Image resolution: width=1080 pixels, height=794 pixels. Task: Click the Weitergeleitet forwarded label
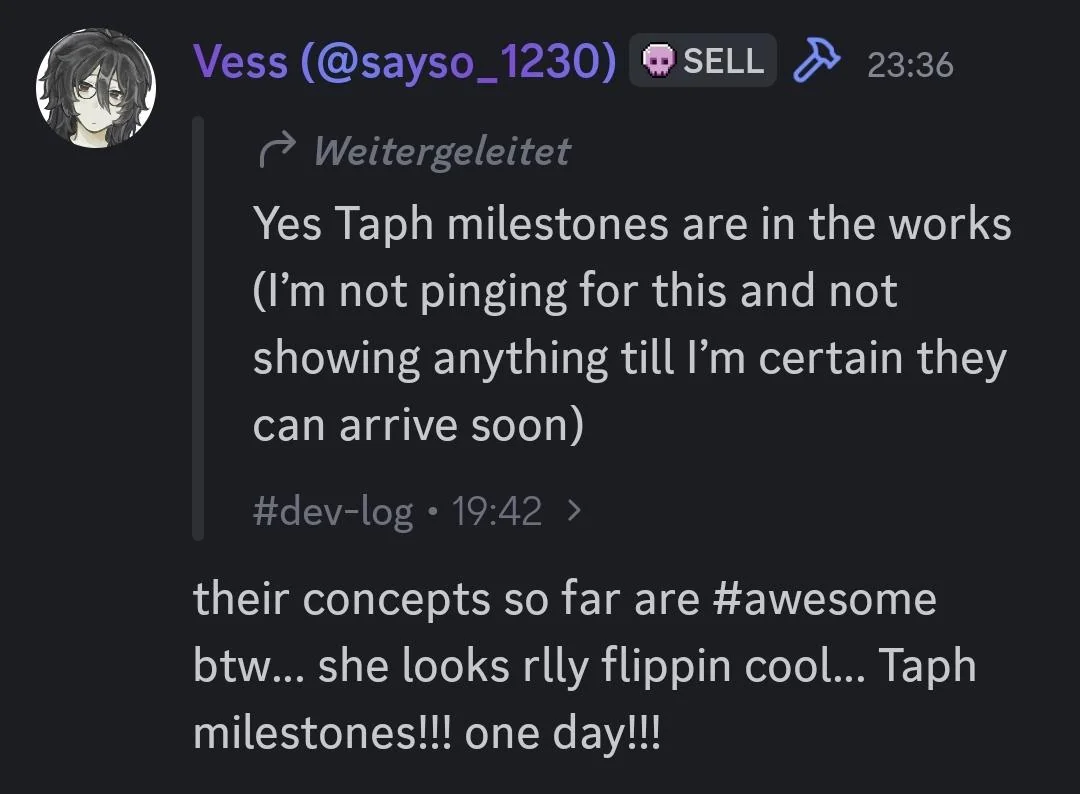tap(441, 152)
